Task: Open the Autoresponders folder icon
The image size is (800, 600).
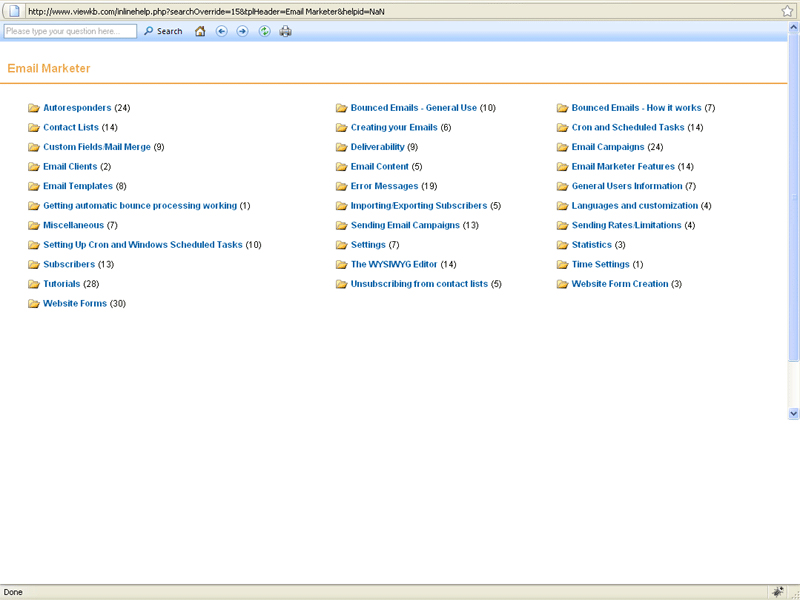Action: tap(34, 108)
